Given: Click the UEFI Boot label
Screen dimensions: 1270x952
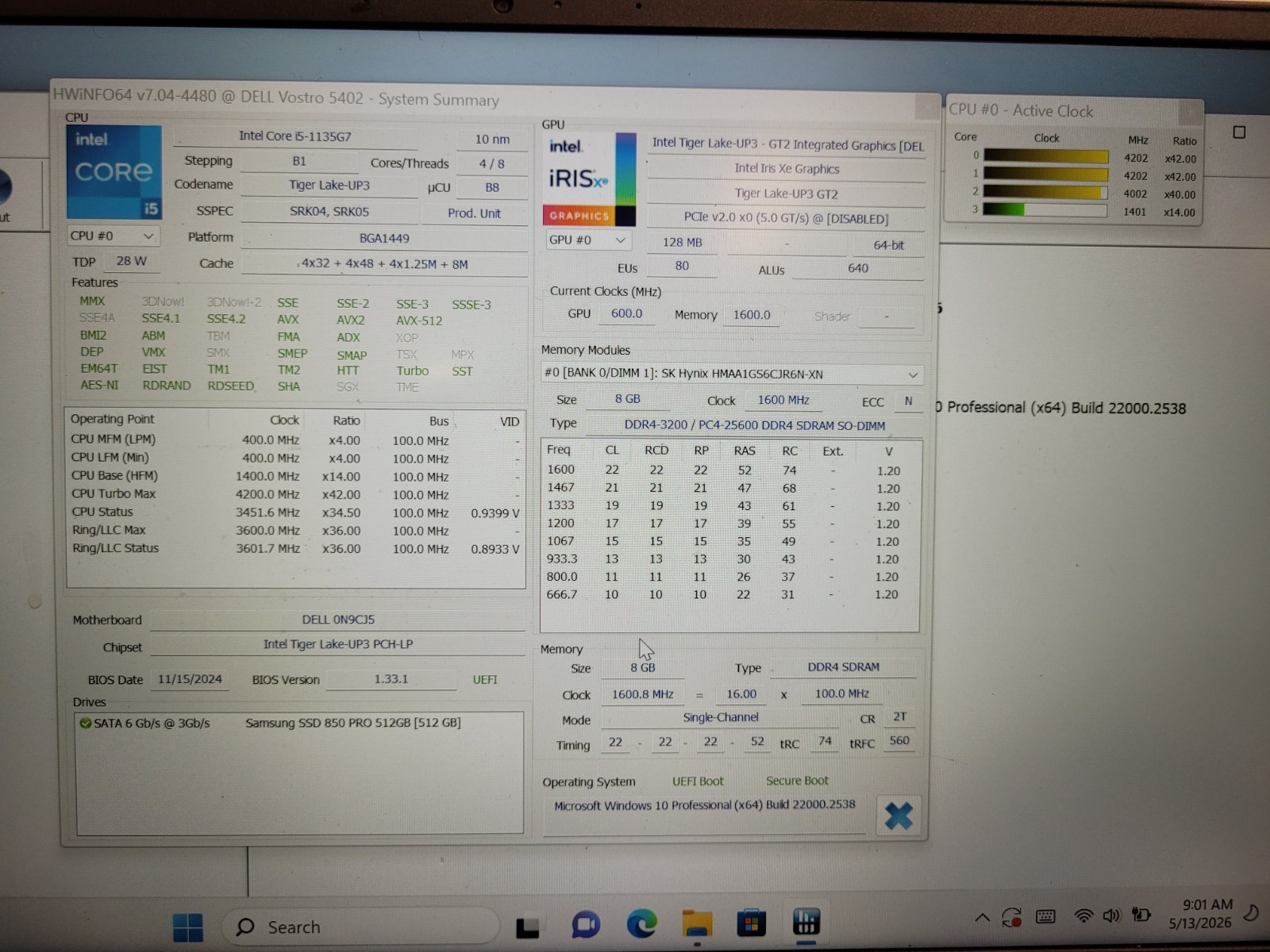Looking at the screenshot, I should point(698,781).
